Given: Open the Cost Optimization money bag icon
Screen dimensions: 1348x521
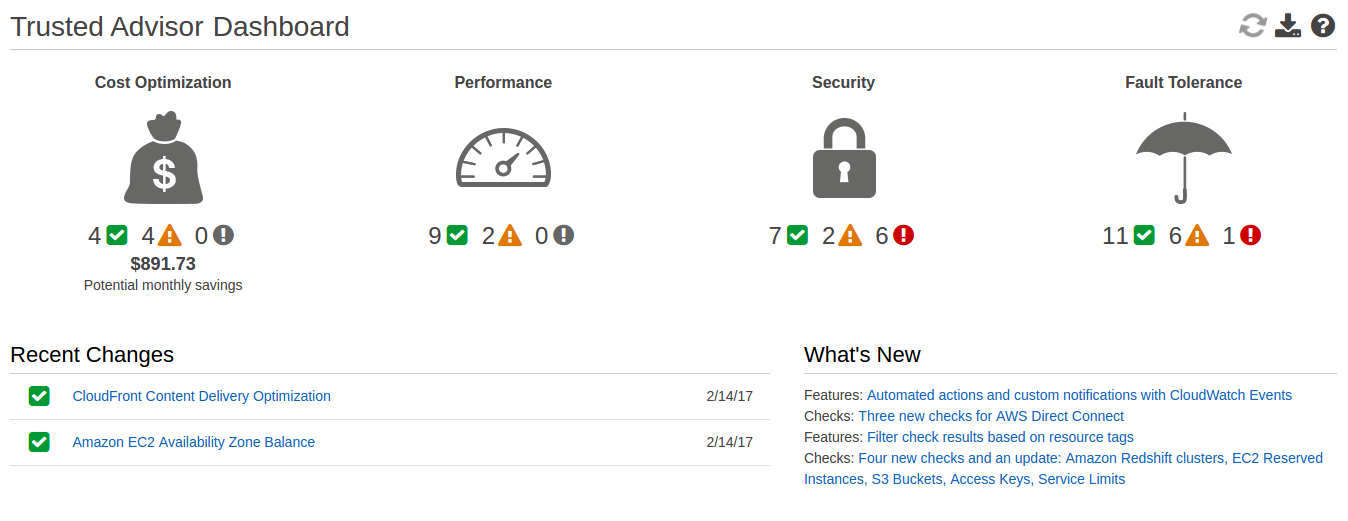Looking at the screenshot, I should 164,160.
